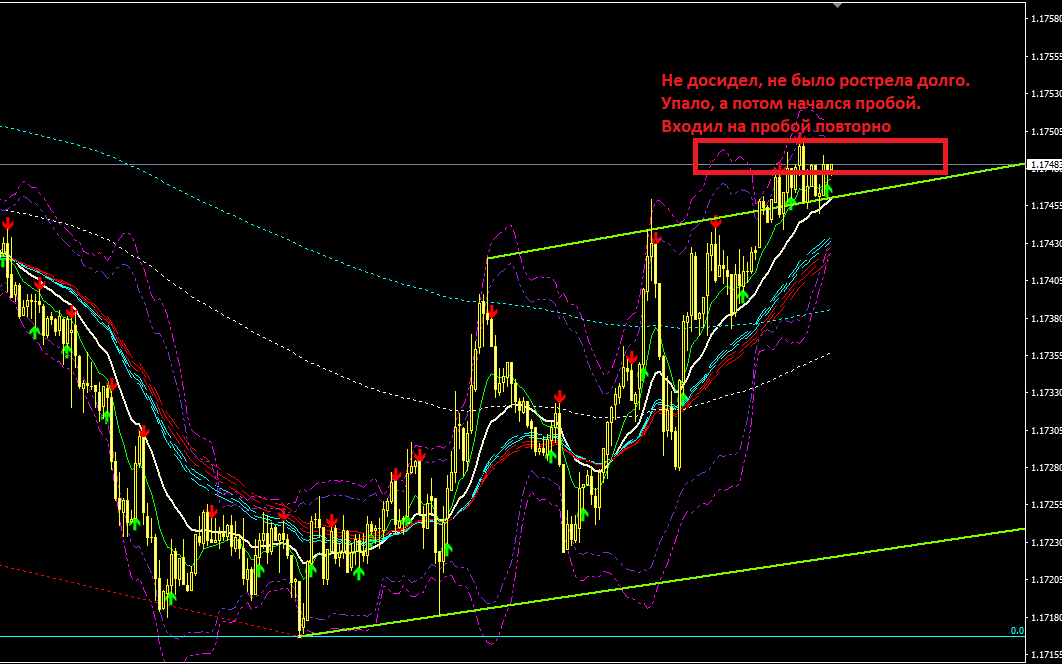Click the 1.17280 price scale label
The width and height of the screenshot is (1062, 664).
(x=1046, y=468)
